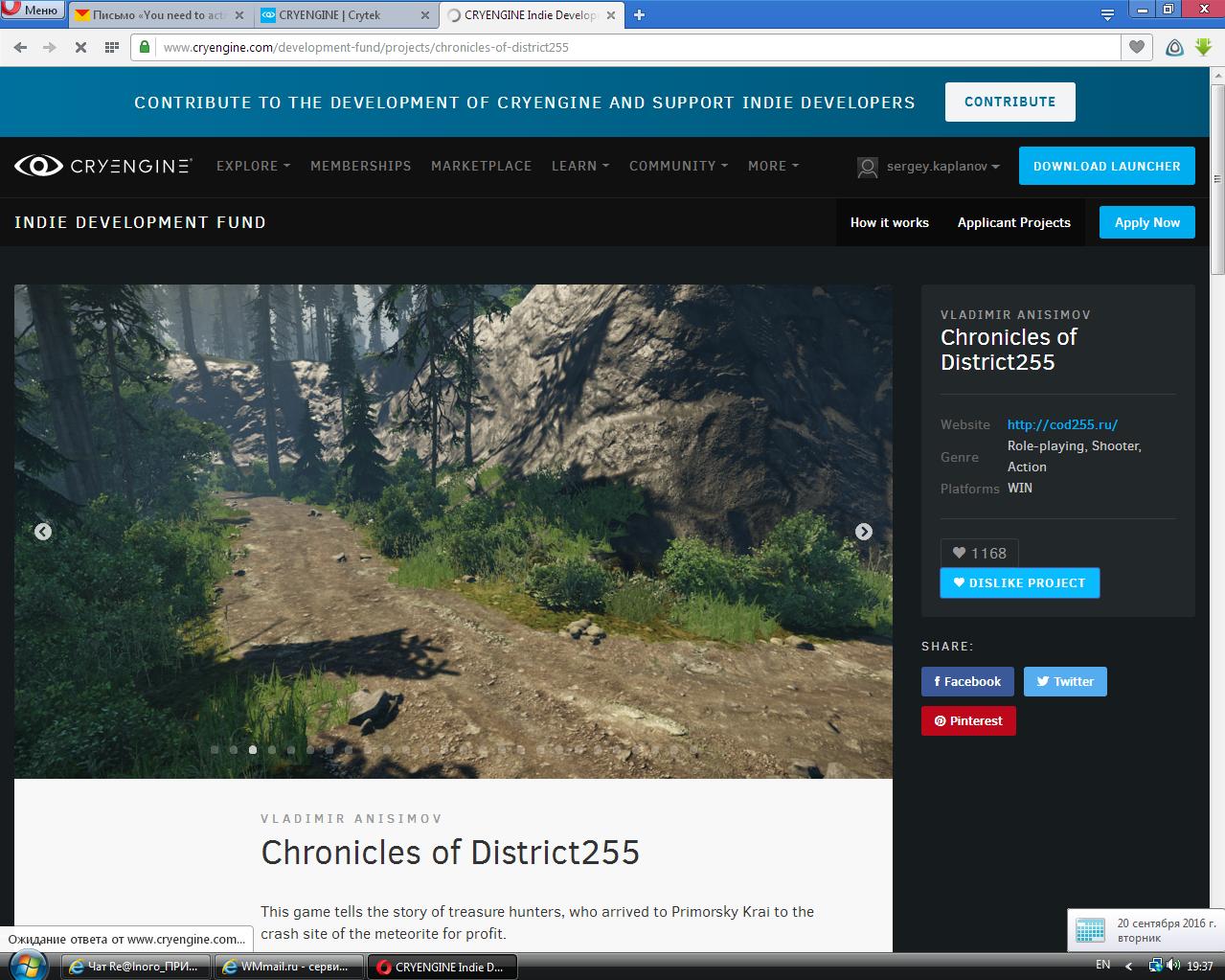Stop page loading with the X icon

[80, 47]
